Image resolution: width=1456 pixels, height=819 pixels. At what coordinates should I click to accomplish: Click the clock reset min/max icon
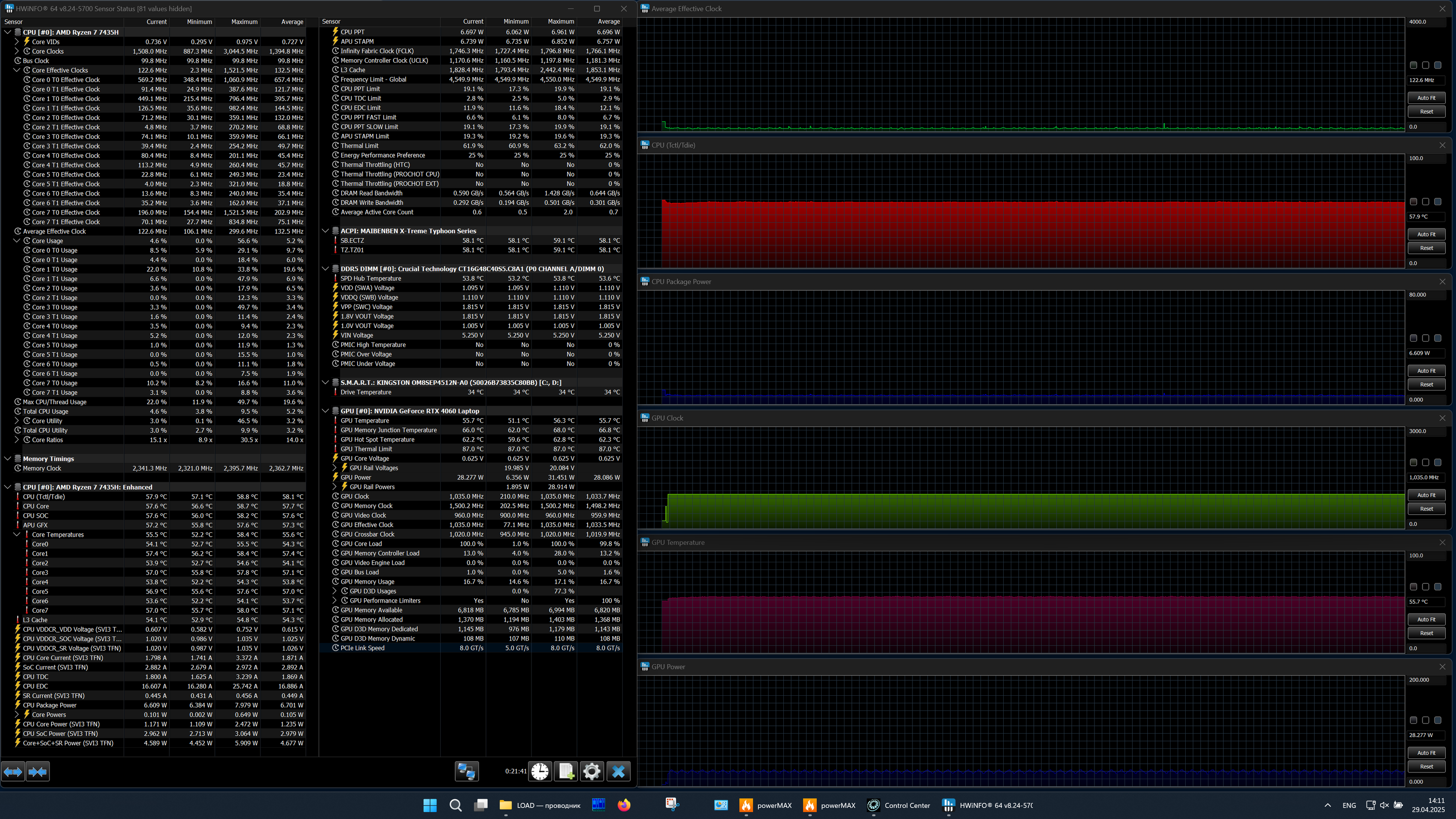click(540, 771)
